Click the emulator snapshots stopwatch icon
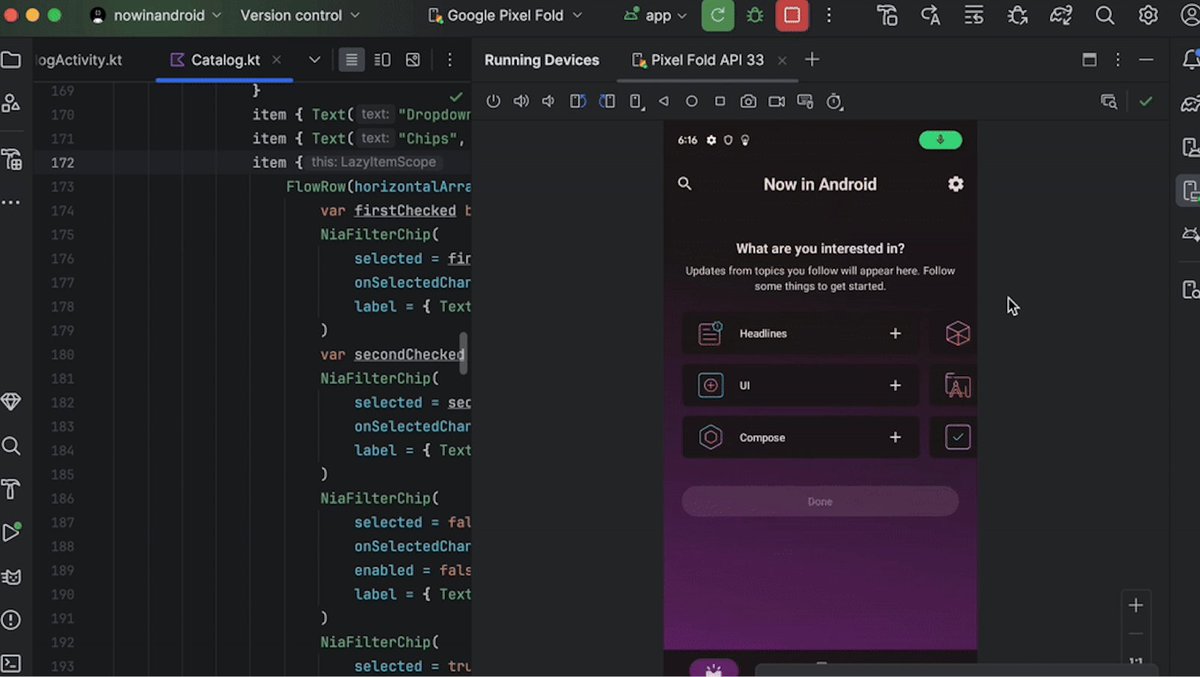The height and width of the screenshot is (677, 1200). [834, 101]
